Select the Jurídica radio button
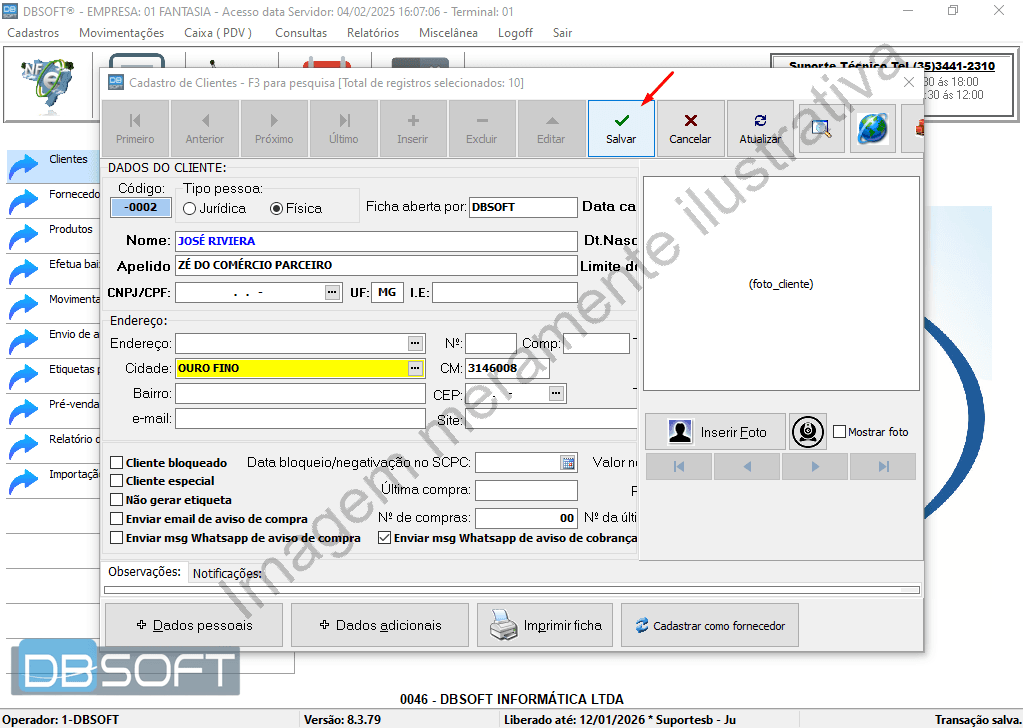 [190, 209]
